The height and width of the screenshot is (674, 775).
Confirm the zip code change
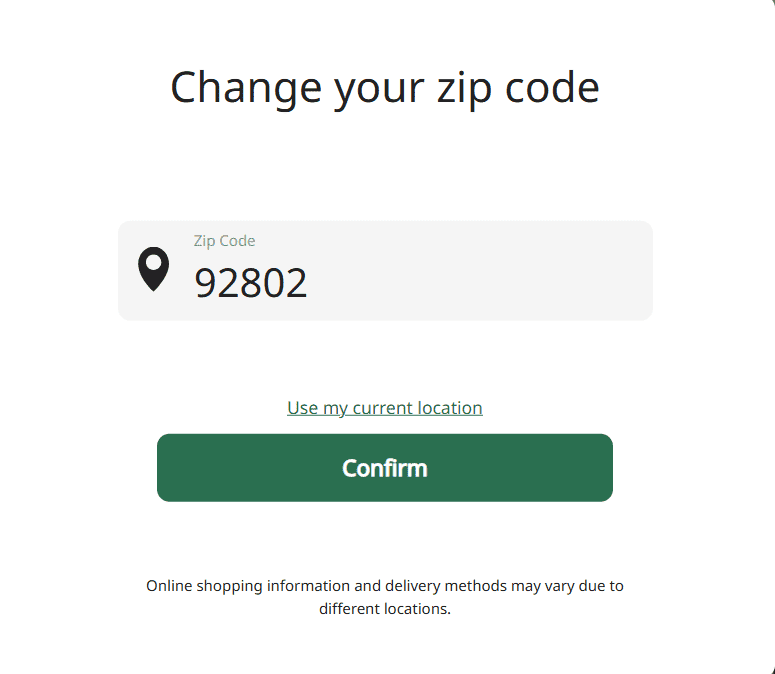tap(385, 468)
